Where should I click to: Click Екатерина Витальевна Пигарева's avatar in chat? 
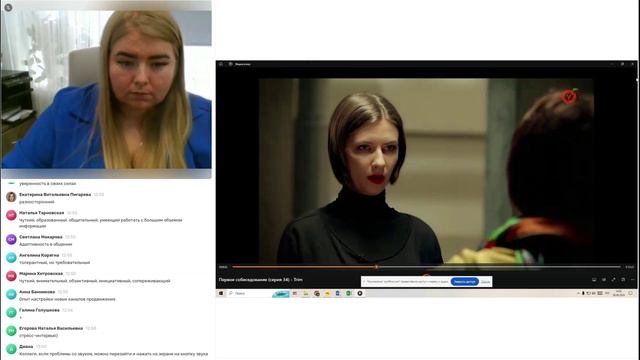[x=11, y=197]
